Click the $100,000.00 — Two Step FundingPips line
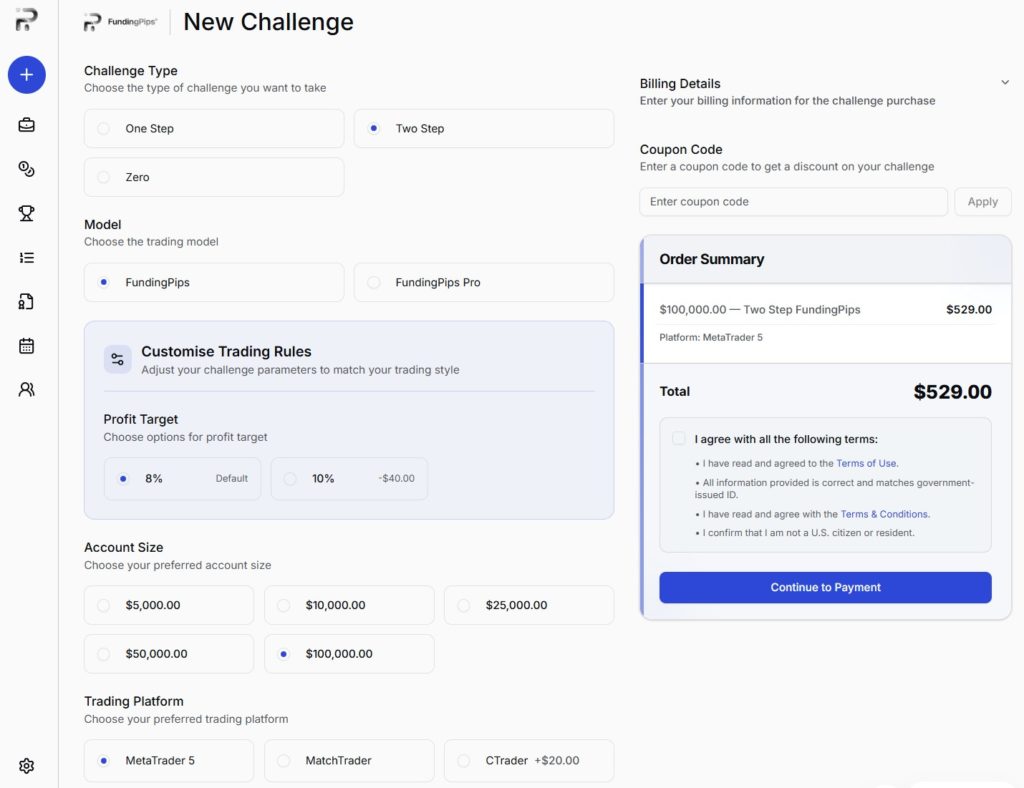This screenshot has width=1024, height=788. tap(760, 309)
